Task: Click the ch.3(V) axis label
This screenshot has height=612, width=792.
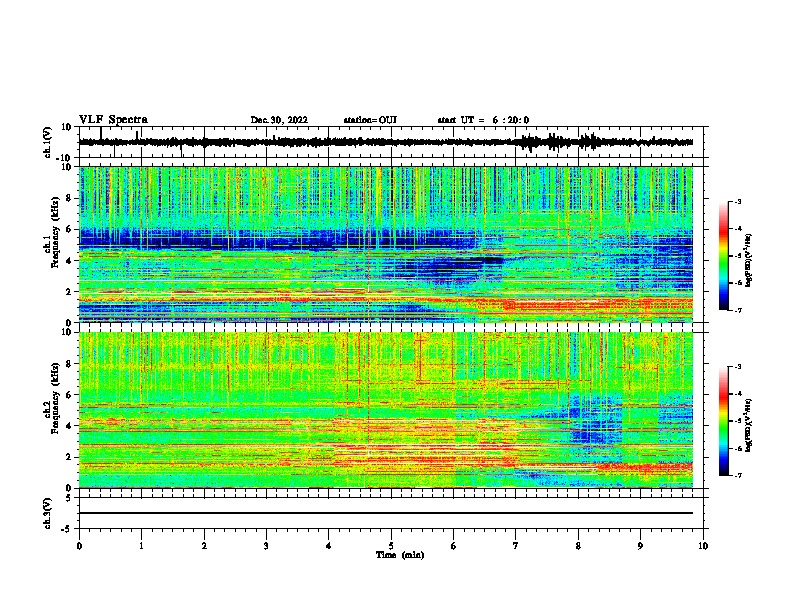Action: [x=48, y=513]
